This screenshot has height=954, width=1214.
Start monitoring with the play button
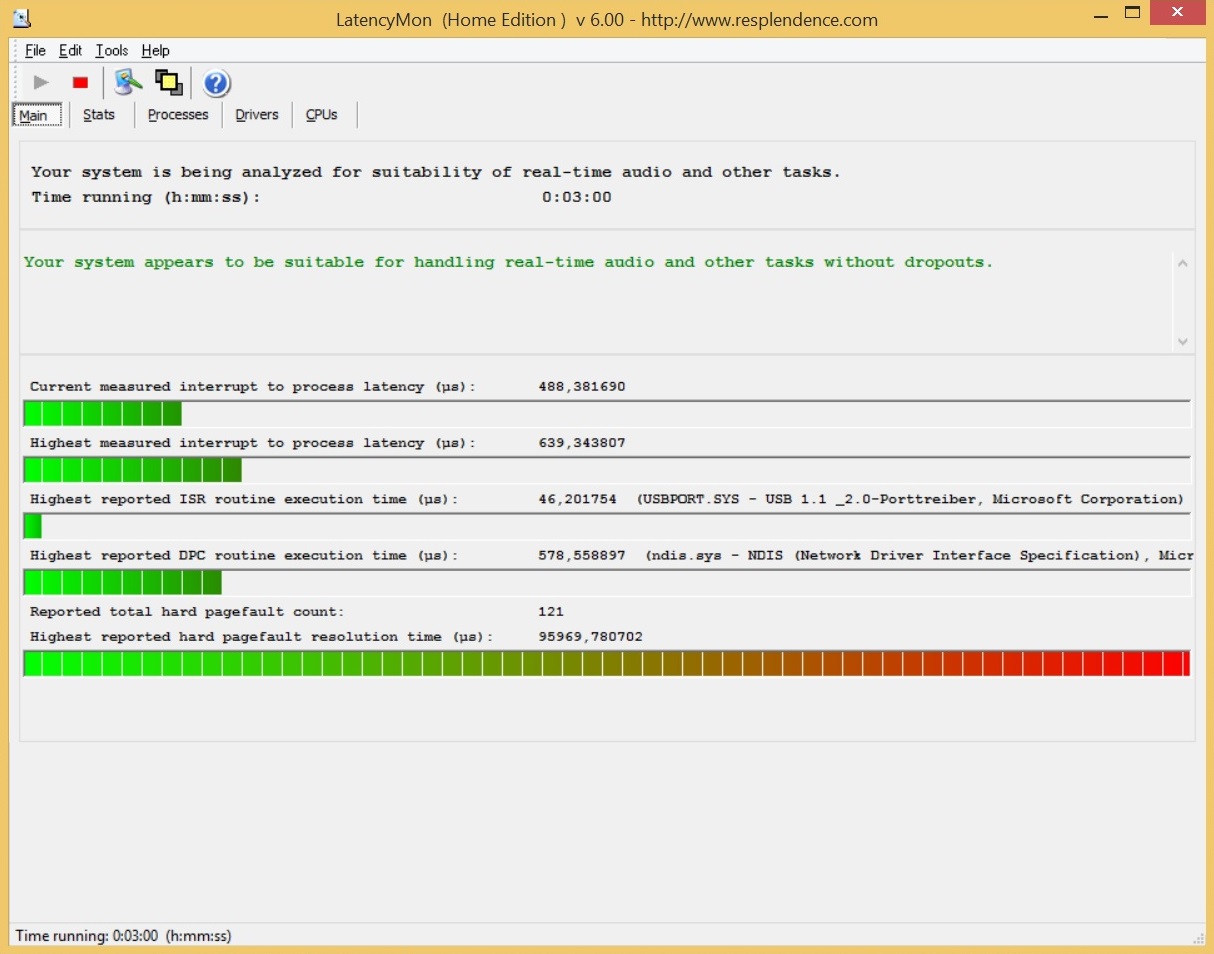tap(41, 83)
